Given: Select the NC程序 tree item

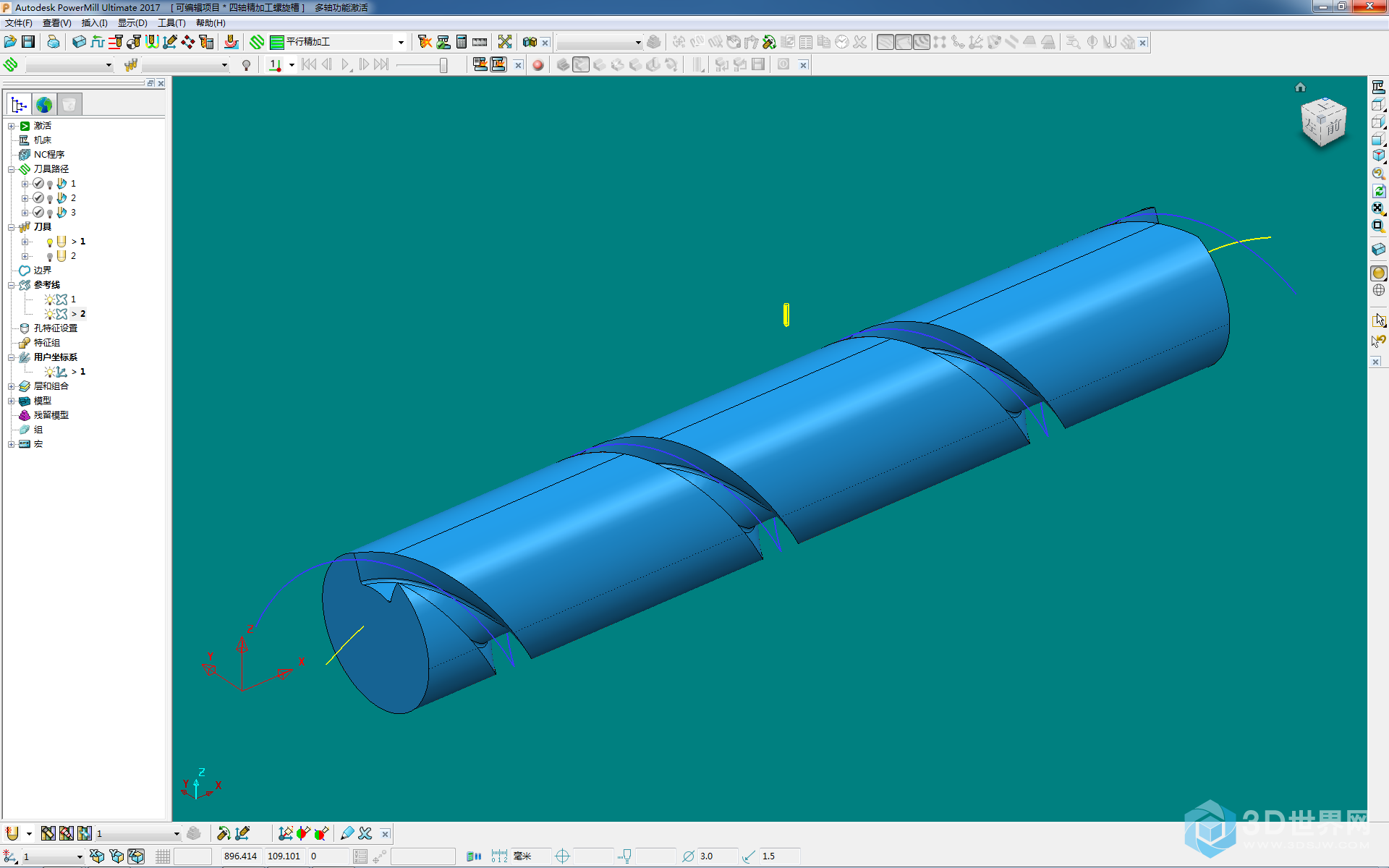Looking at the screenshot, I should [x=49, y=155].
